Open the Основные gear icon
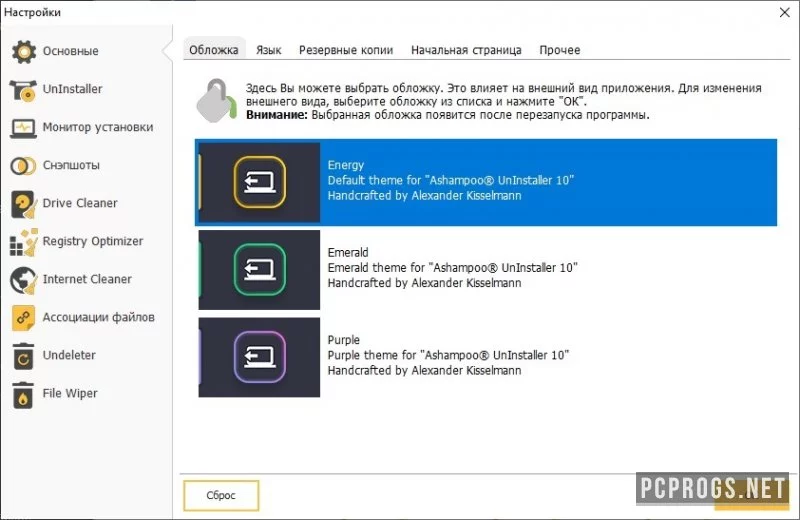The image size is (800, 520). click(x=24, y=52)
